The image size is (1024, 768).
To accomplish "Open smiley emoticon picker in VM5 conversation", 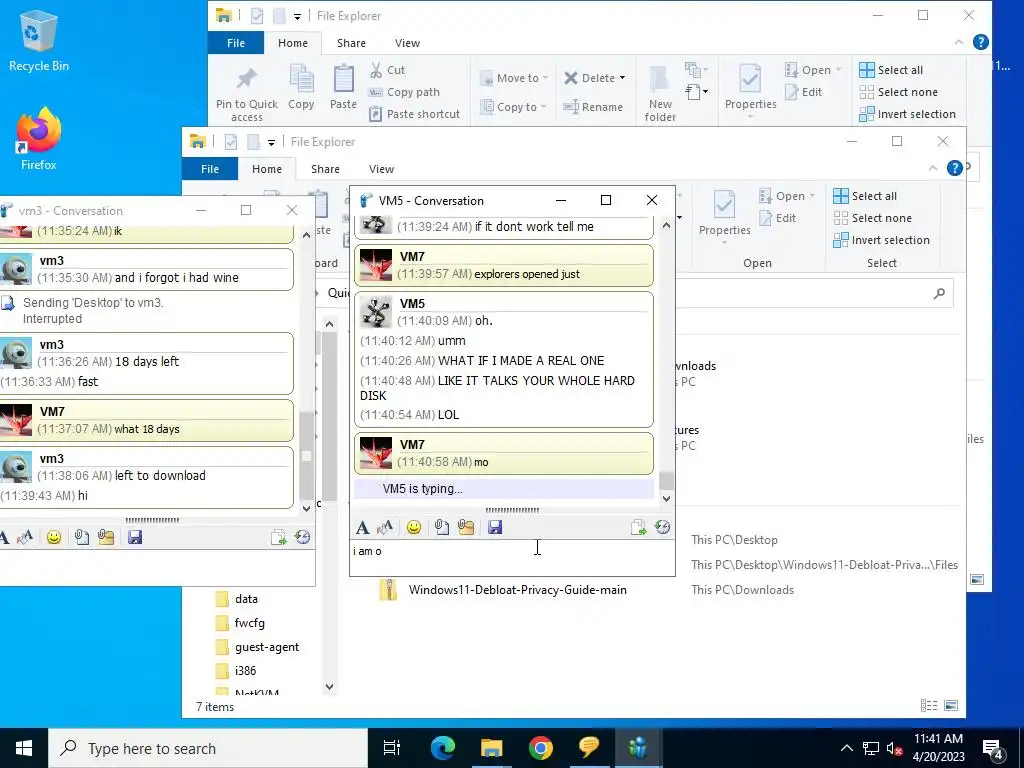I will click(x=413, y=527).
